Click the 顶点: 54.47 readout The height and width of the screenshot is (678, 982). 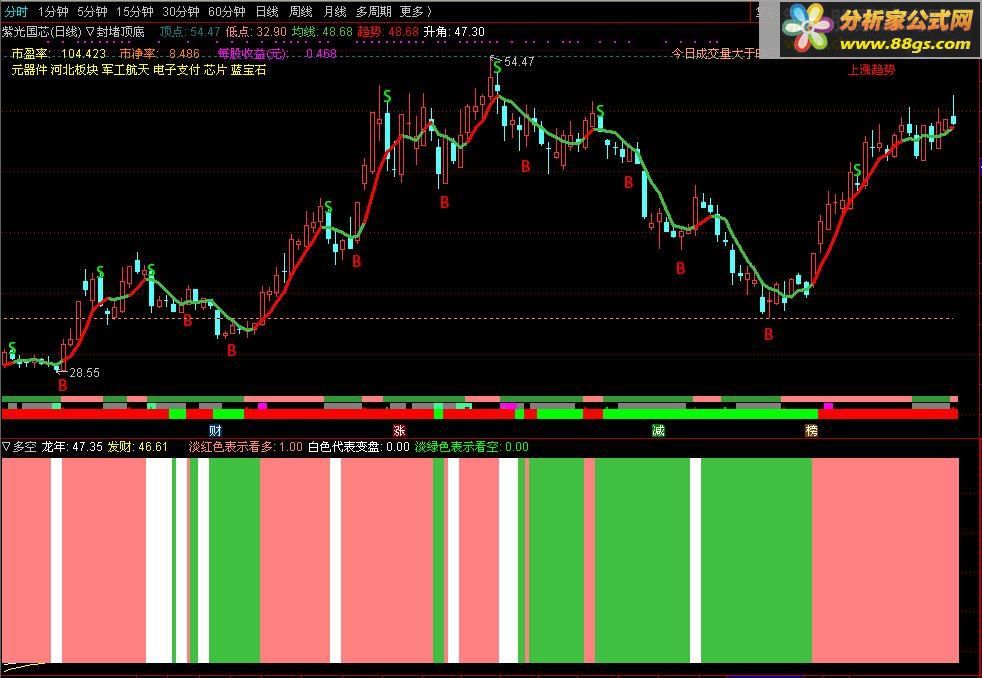pos(190,31)
